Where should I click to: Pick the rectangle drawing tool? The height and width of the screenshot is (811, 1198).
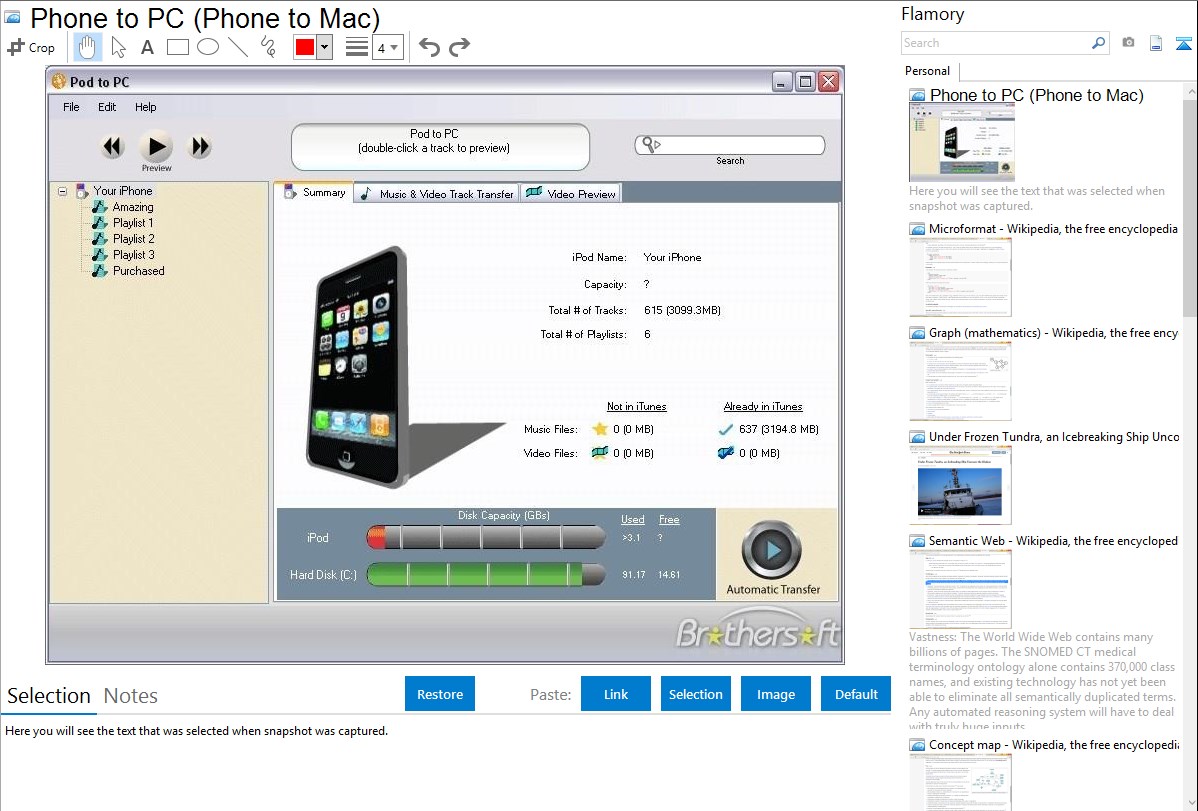(x=177, y=47)
